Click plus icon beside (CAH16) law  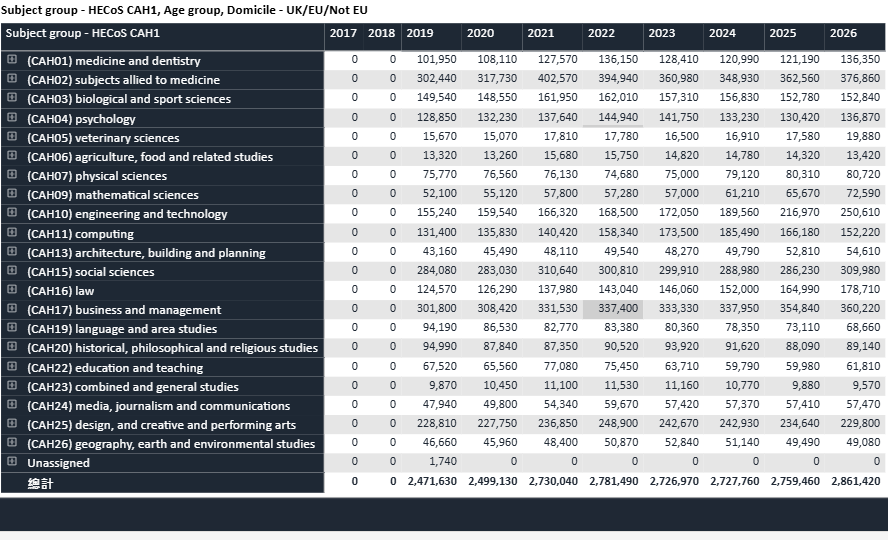tap(12, 290)
